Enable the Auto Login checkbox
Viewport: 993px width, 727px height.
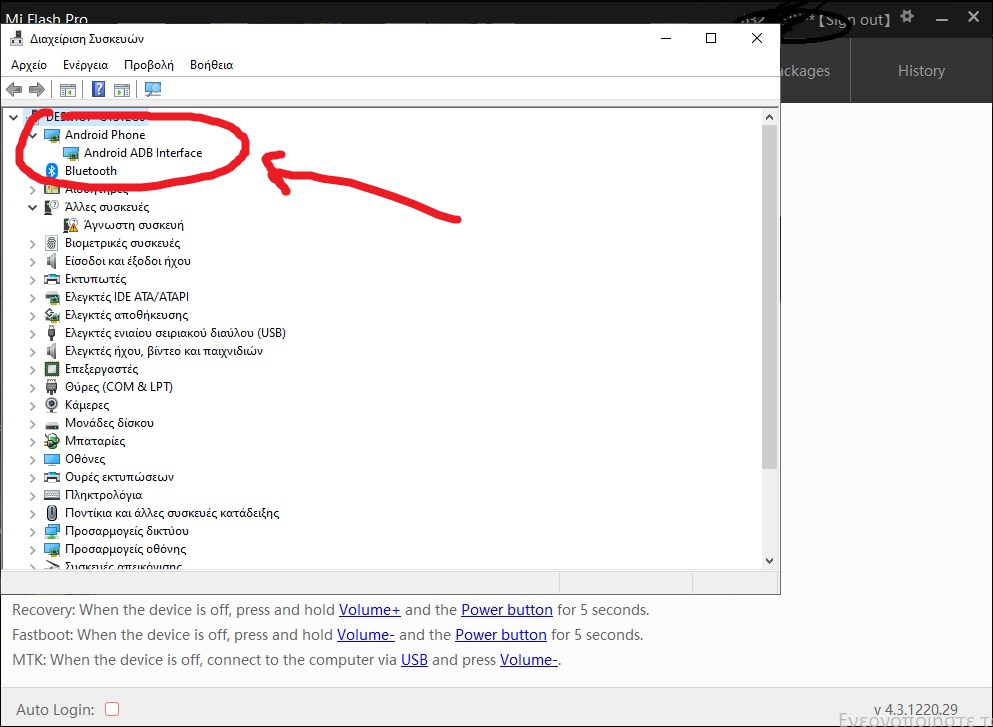112,709
